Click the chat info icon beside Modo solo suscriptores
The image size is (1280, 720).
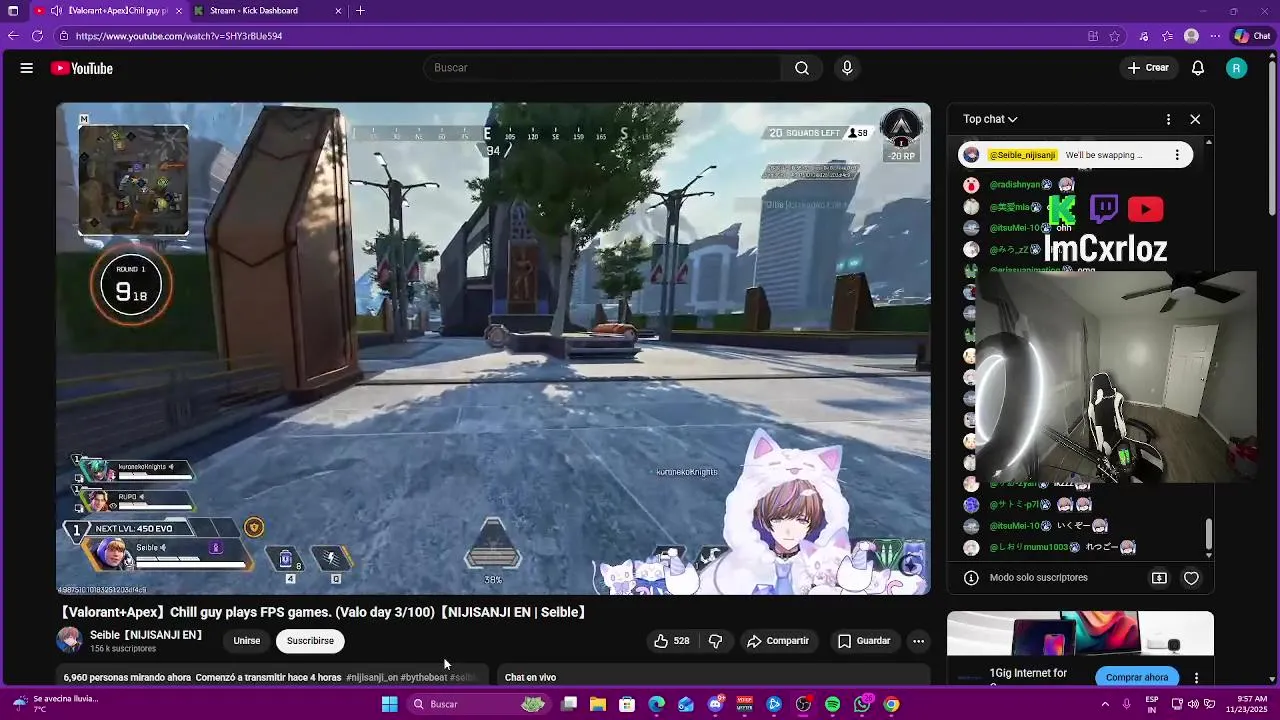click(971, 578)
